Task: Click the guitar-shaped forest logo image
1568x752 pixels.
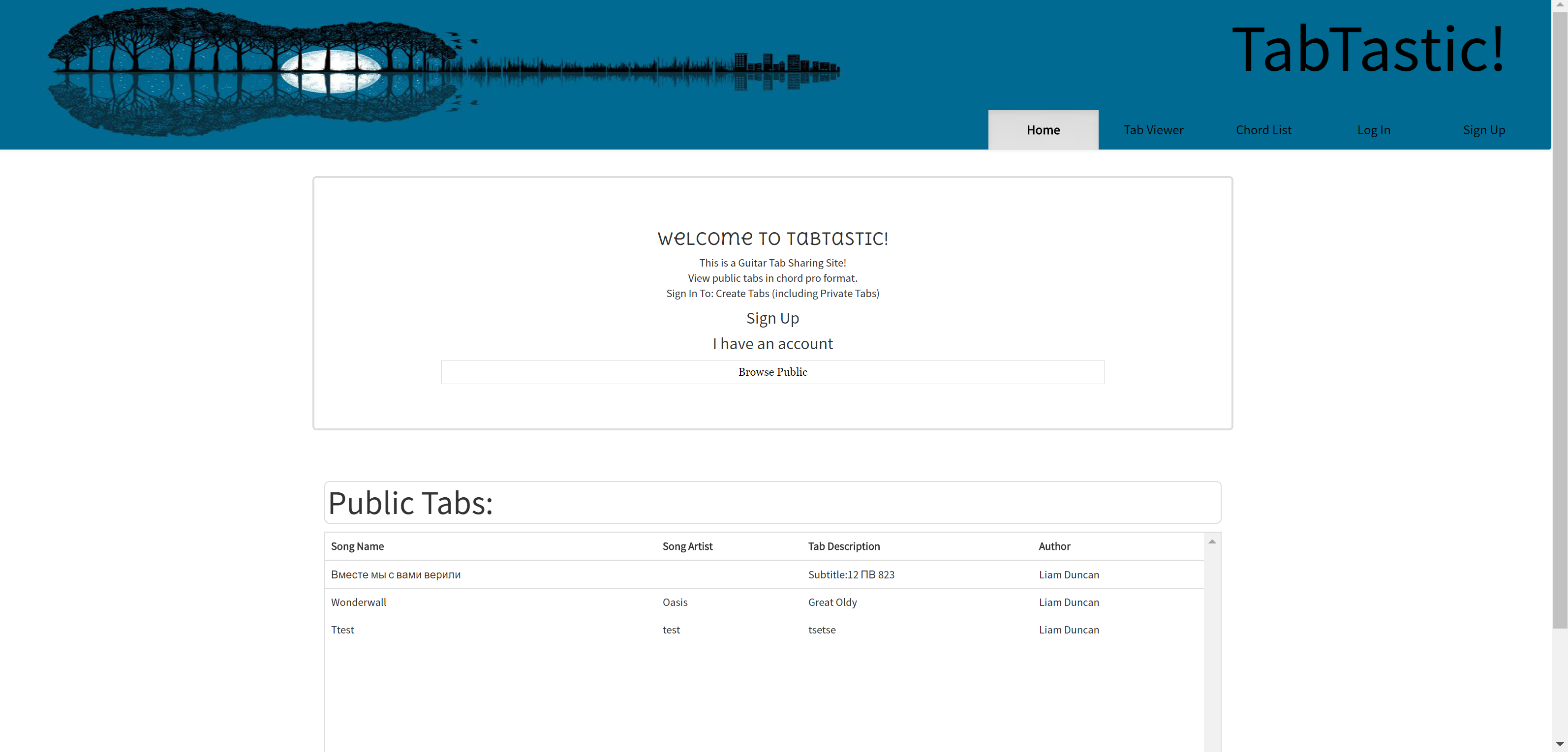Action: tap(443, 72)
